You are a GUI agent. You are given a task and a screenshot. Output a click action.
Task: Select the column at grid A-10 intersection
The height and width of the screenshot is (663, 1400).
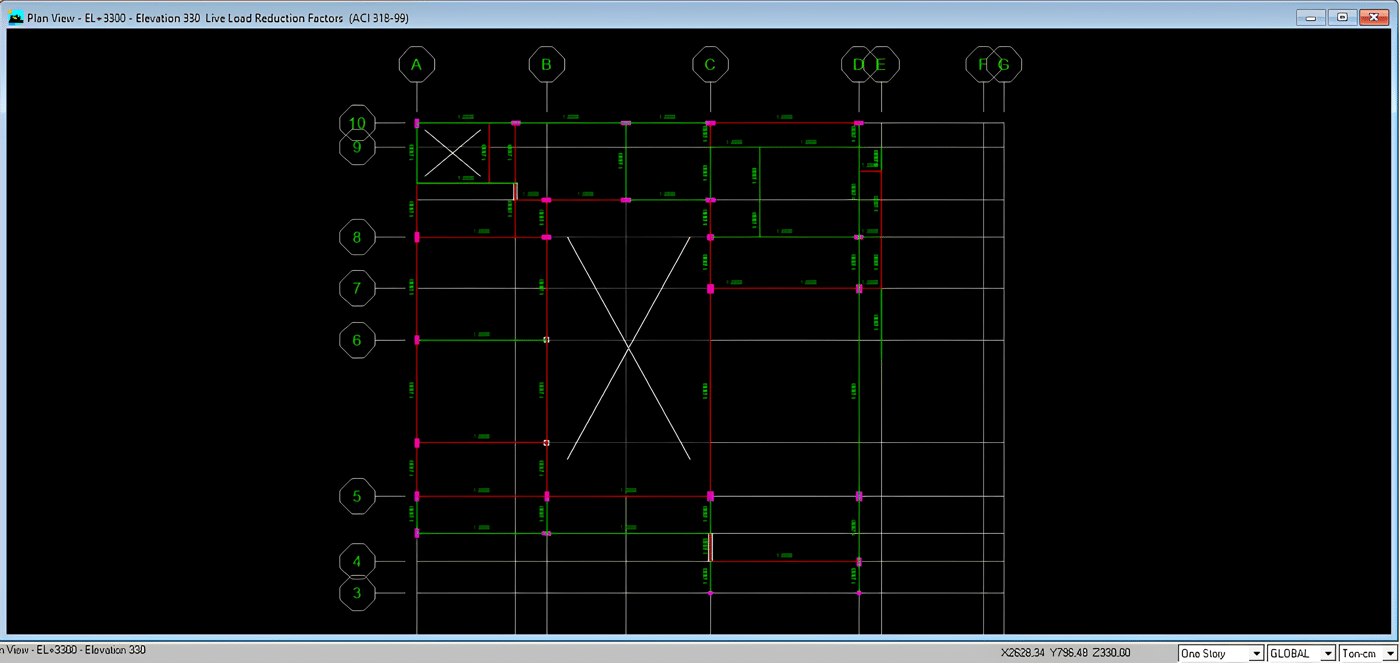(x=417, y=123)
